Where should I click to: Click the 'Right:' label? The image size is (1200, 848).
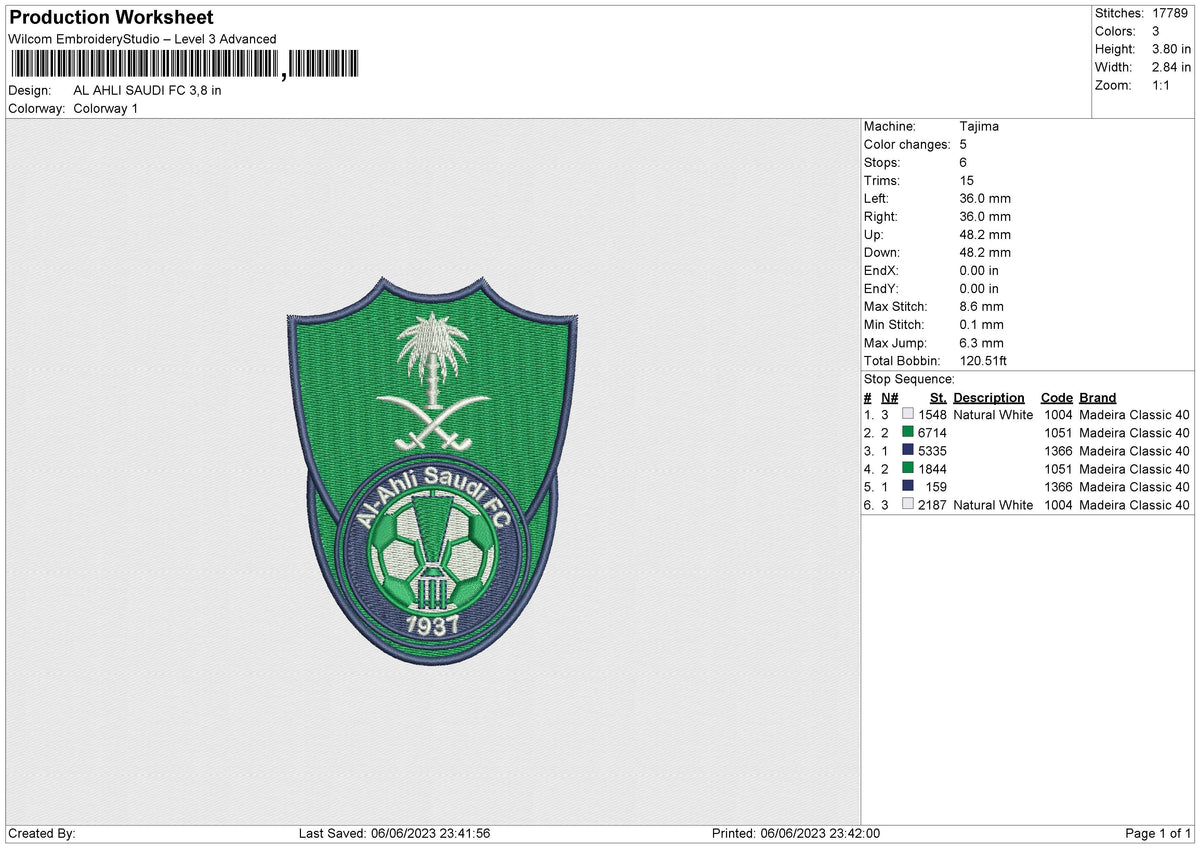(881, 216)
